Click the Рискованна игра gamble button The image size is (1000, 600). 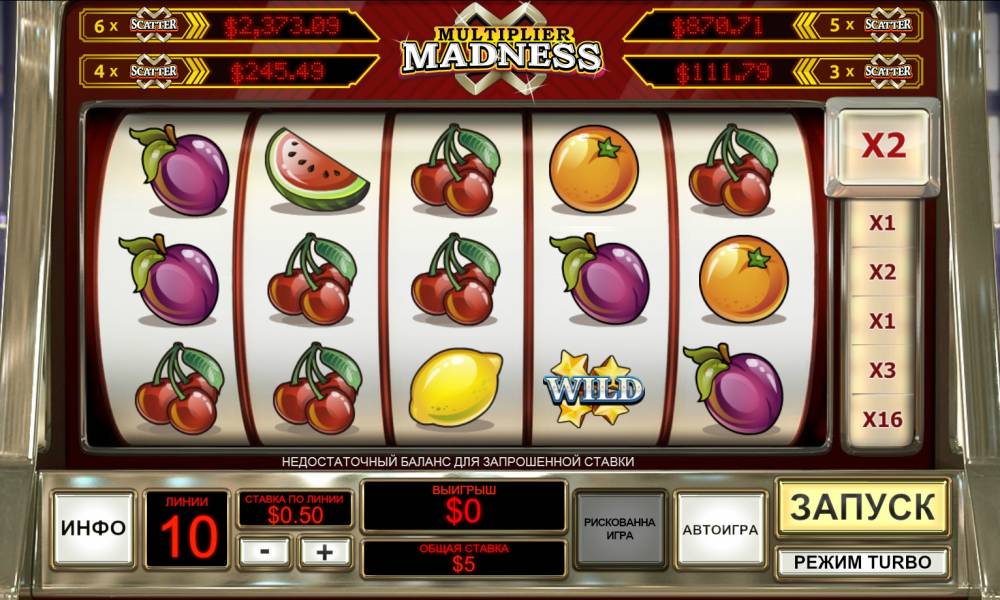point(620,529)
